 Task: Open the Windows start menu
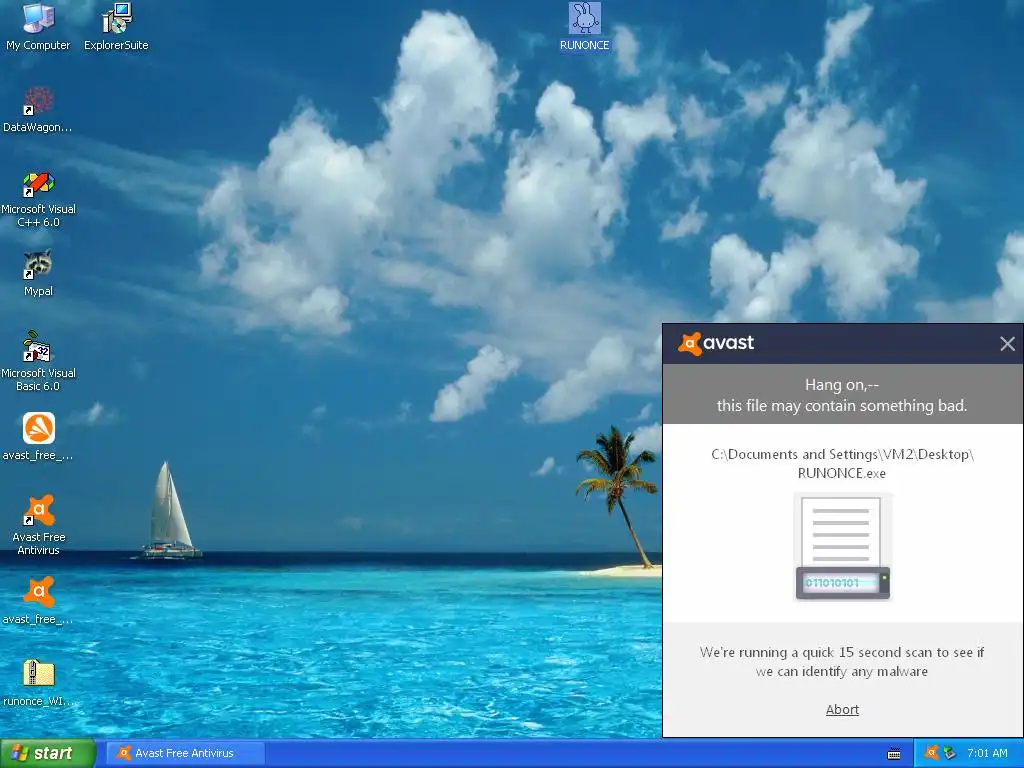click(47, 754)
